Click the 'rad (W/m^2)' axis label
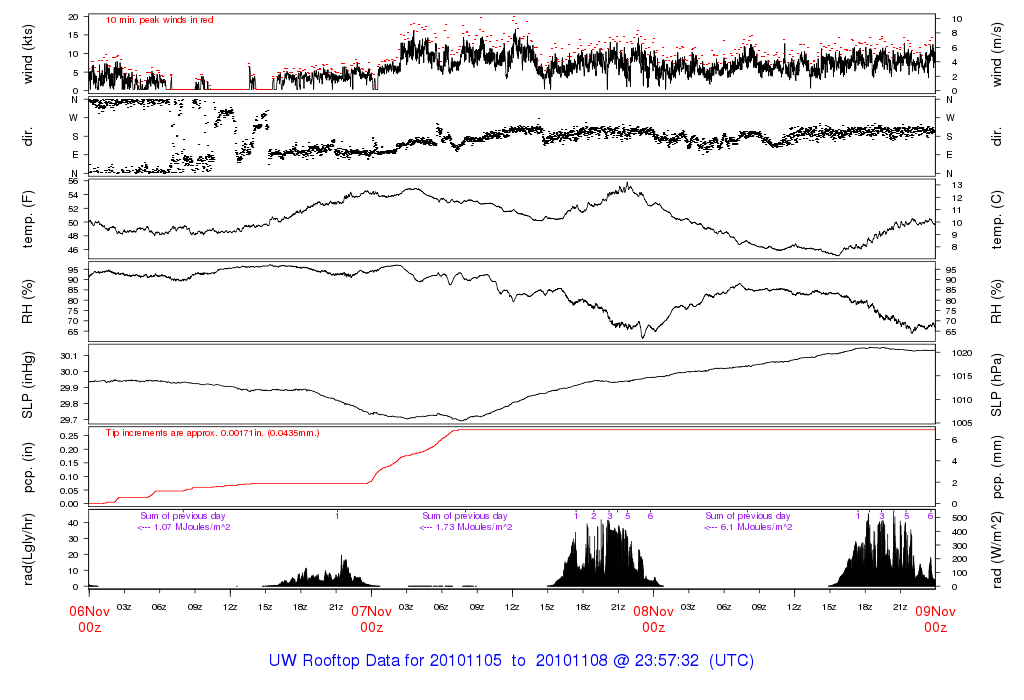 pos(997,550)
